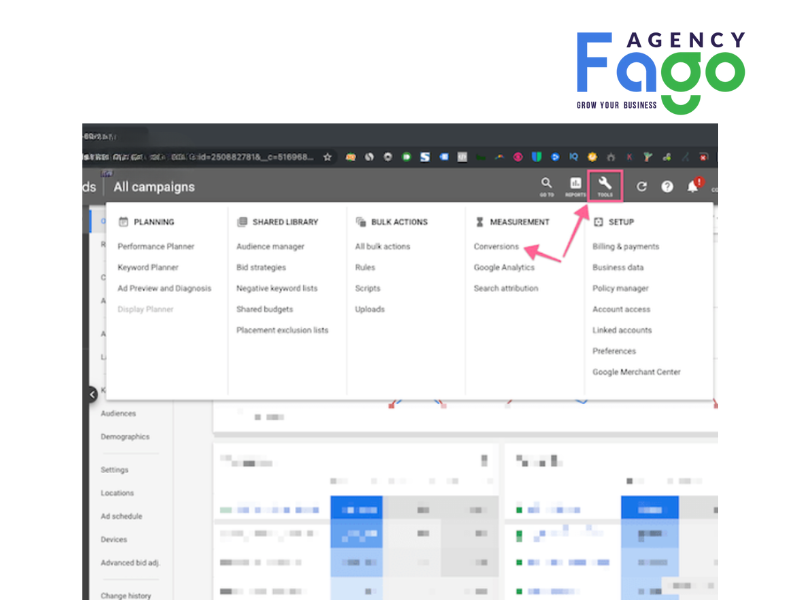800x600 pixels.
Task: Click the Go To search icon
Action: (546, 185)
